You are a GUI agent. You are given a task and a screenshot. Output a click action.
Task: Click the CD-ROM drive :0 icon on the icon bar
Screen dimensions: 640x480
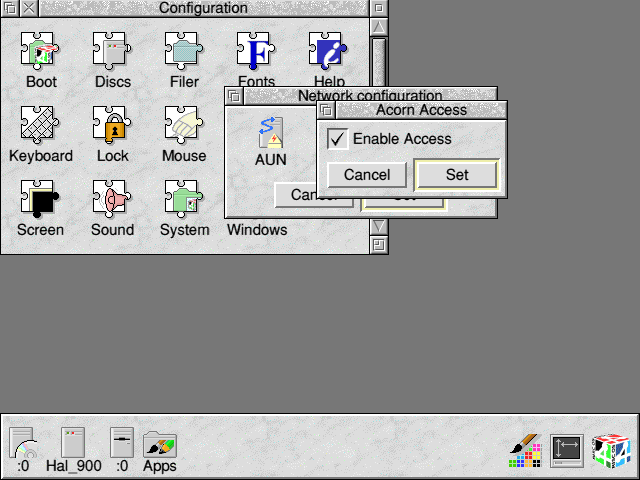[23, 443]
